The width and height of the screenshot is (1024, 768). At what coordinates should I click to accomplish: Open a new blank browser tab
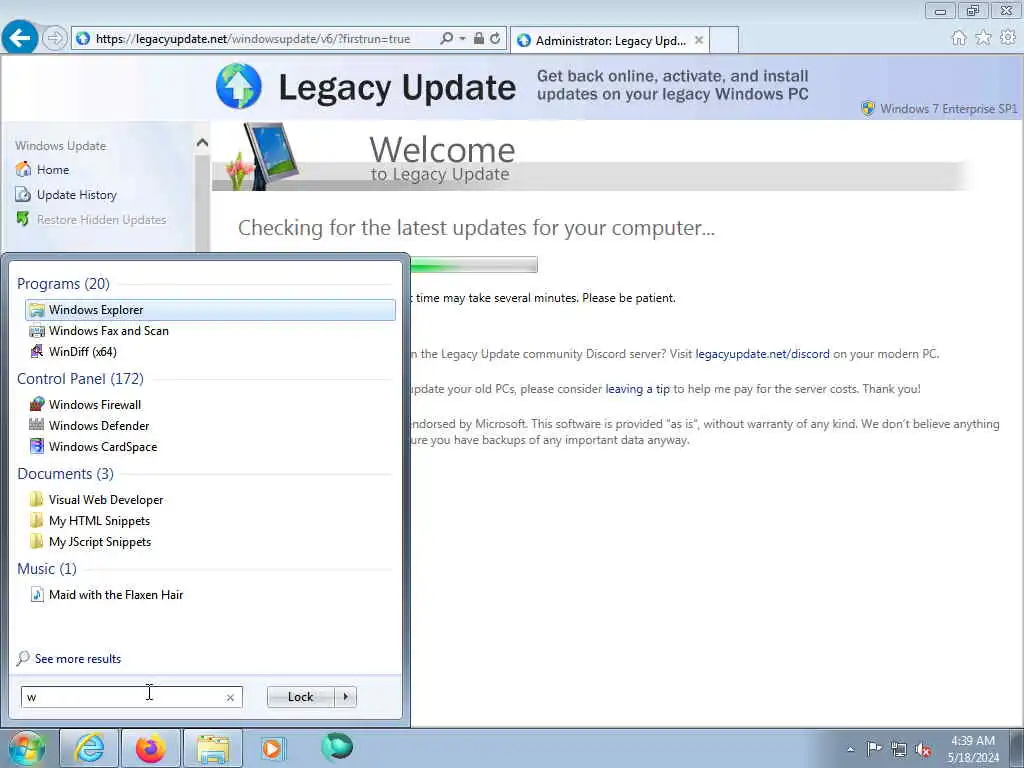tap(724, 40)
